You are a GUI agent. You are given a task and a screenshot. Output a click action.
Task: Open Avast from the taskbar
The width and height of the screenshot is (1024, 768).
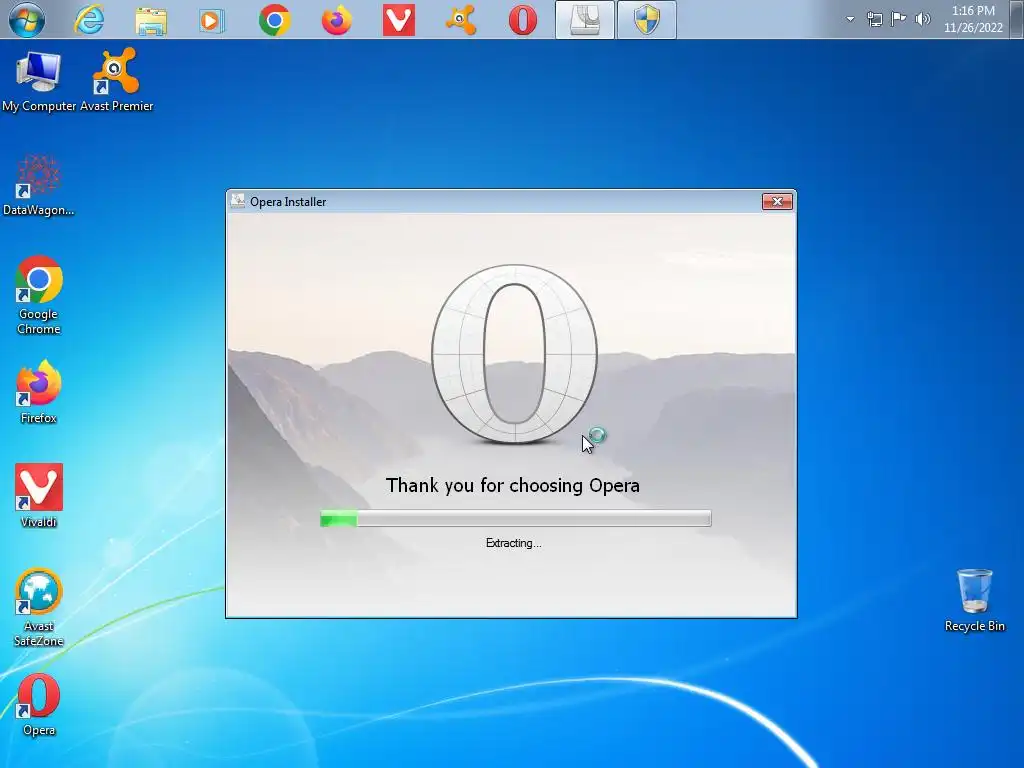[x=461, y=20]
